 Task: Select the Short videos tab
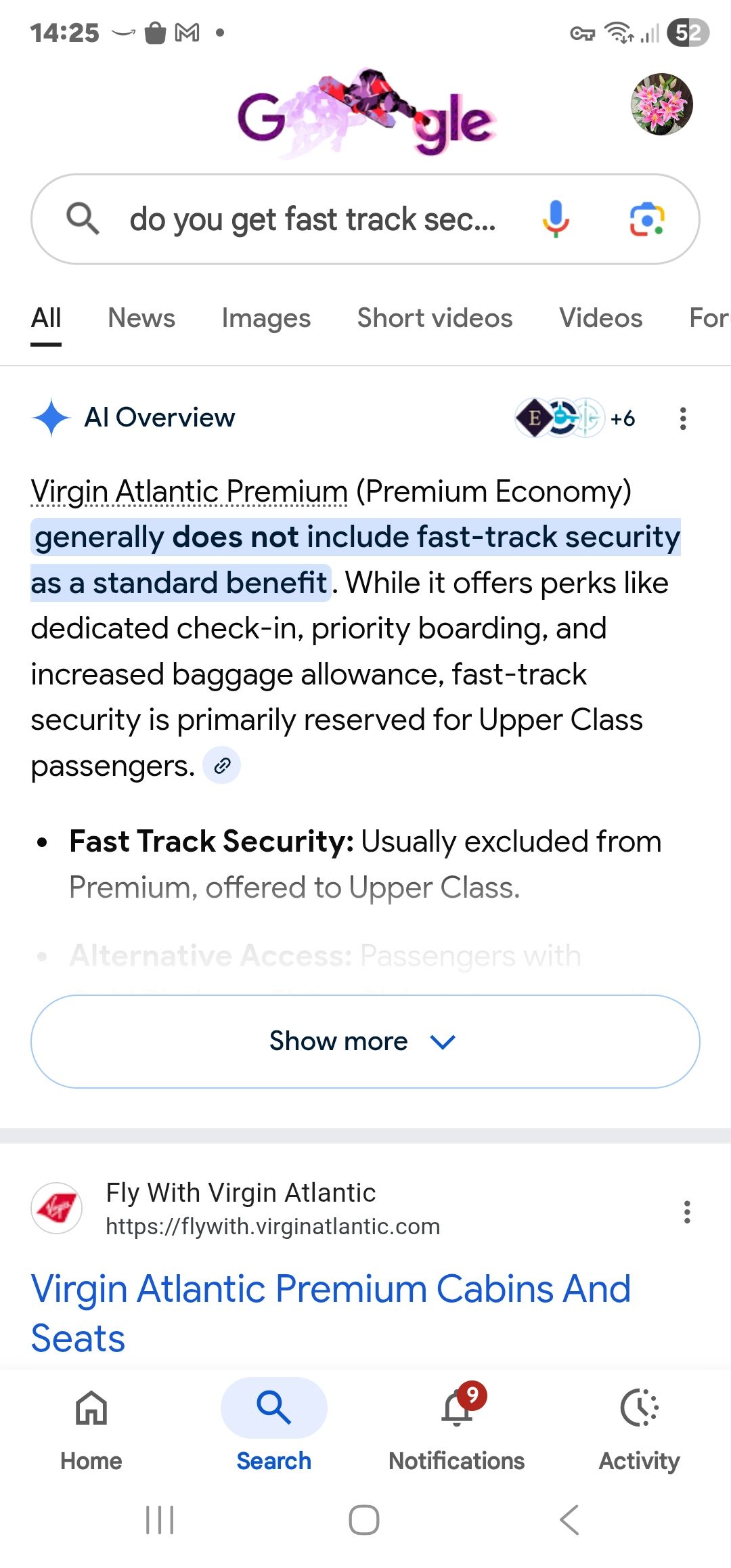[435, 318]
